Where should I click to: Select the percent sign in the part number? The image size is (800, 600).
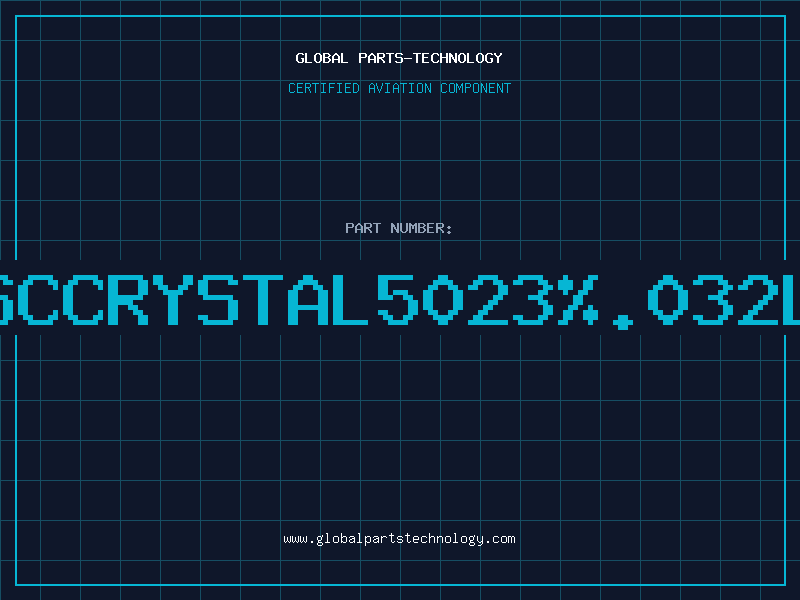(x=578, y=298)
